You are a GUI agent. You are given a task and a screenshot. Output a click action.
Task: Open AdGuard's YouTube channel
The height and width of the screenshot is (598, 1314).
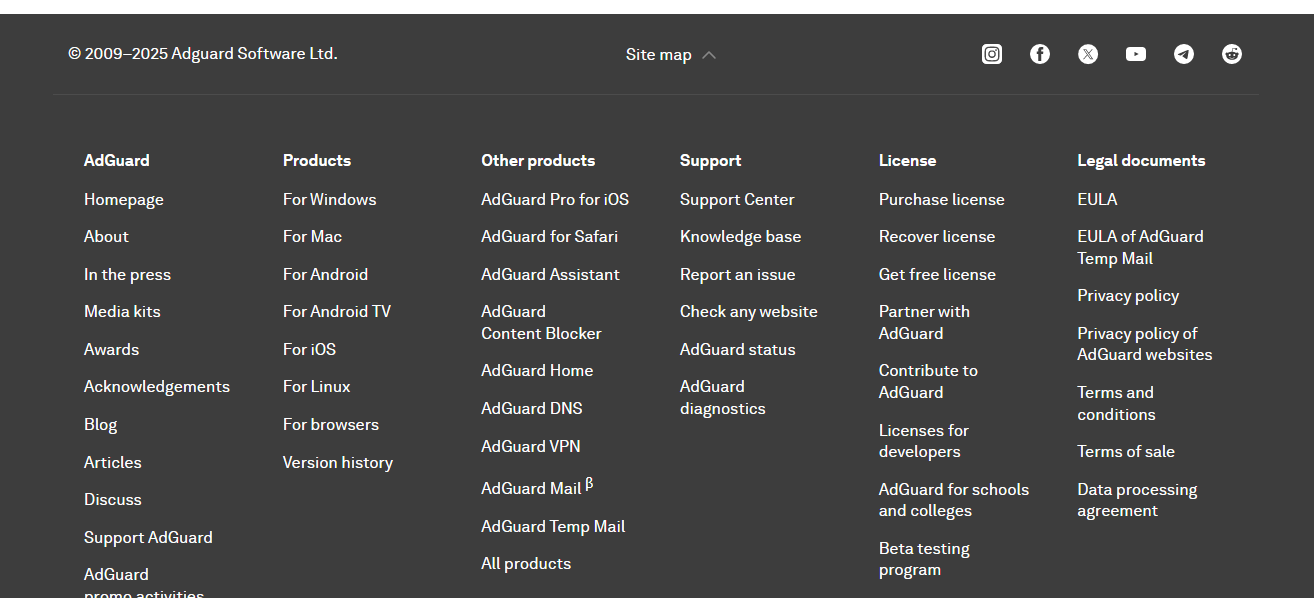tap(1136, 54)
